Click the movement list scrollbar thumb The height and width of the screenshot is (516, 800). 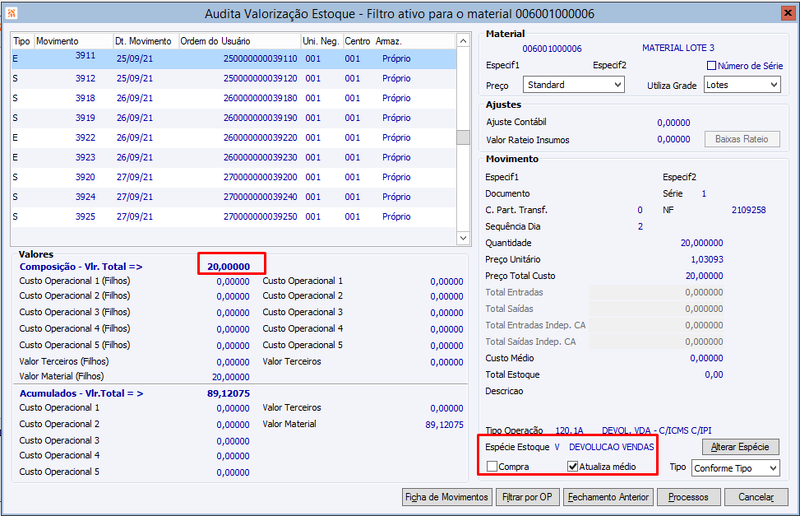pyautogui.click(x=463, y=138)
